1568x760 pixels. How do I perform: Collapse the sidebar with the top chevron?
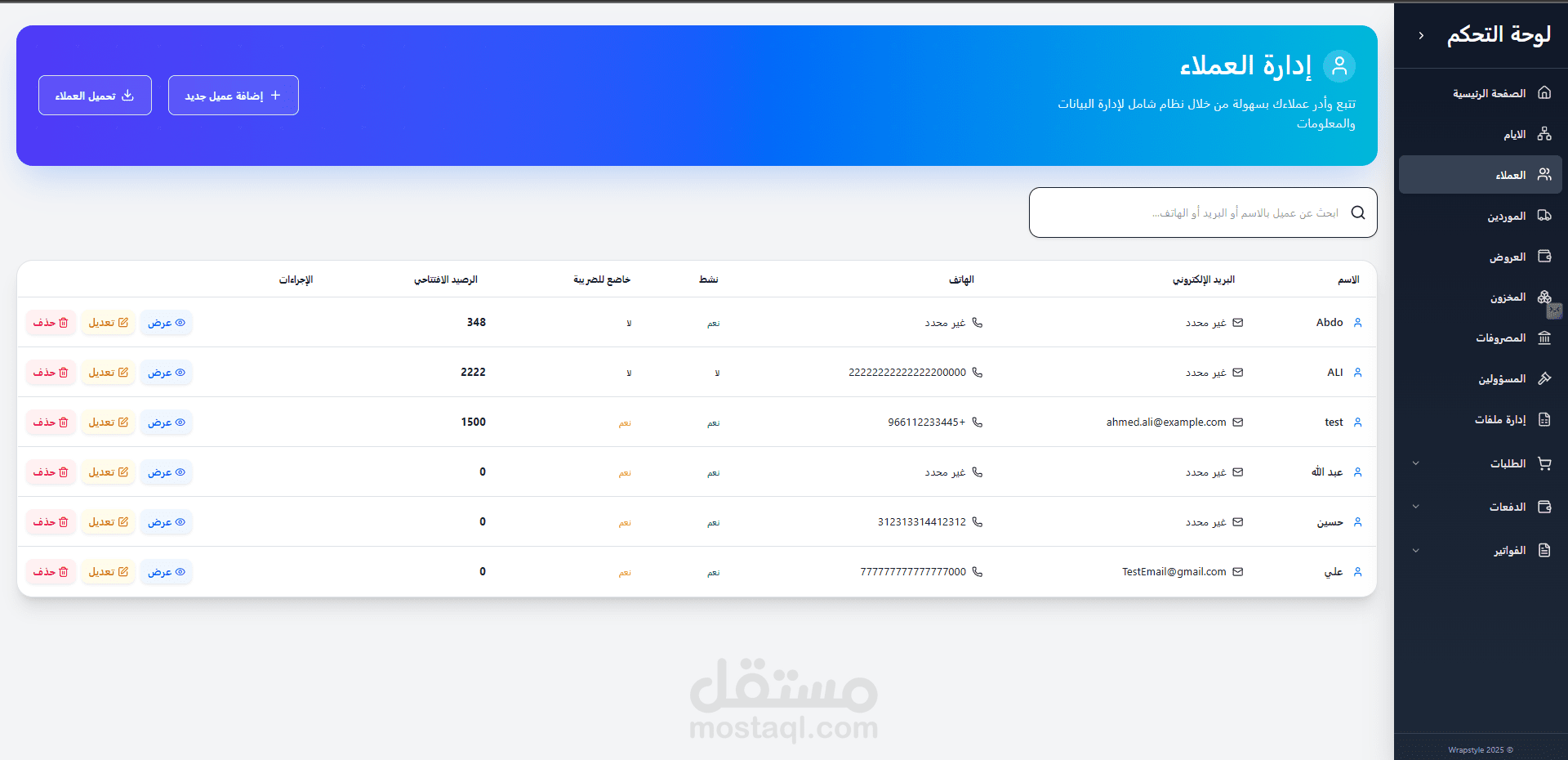click(x=1421, y=35)
